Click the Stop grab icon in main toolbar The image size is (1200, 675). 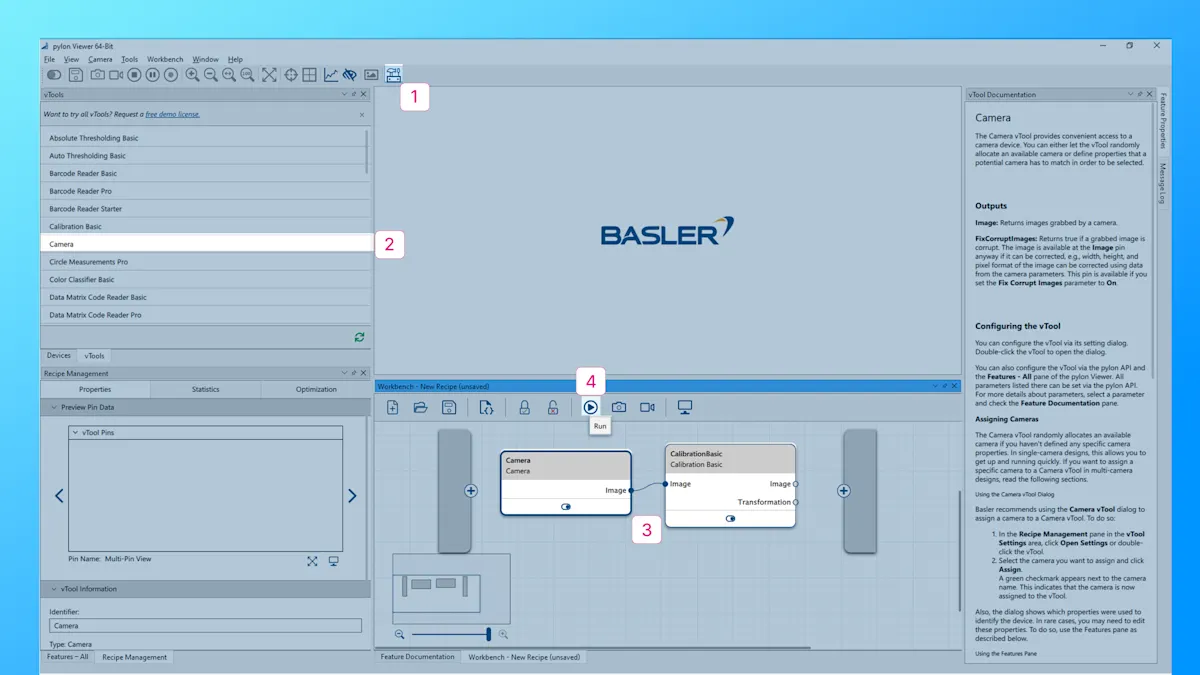(x=134, y=75)
